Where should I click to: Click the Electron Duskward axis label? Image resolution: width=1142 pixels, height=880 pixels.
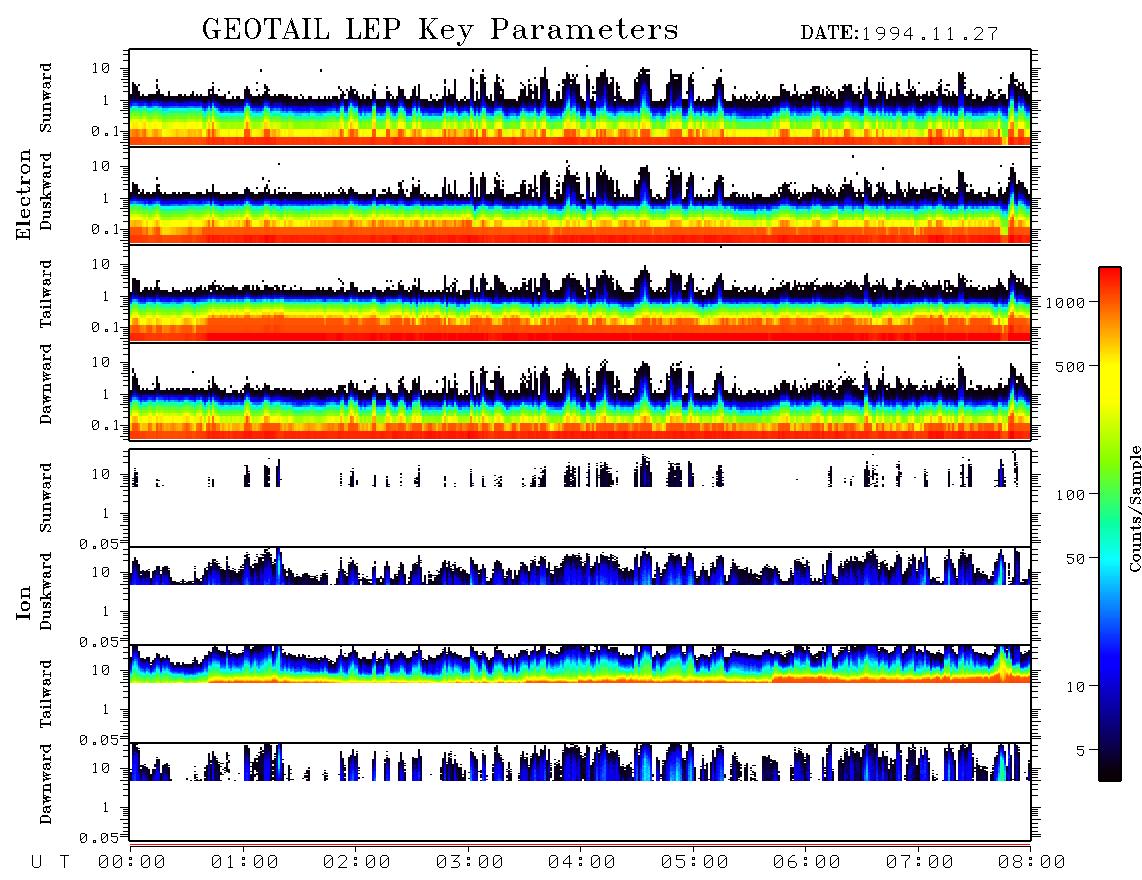46,192
